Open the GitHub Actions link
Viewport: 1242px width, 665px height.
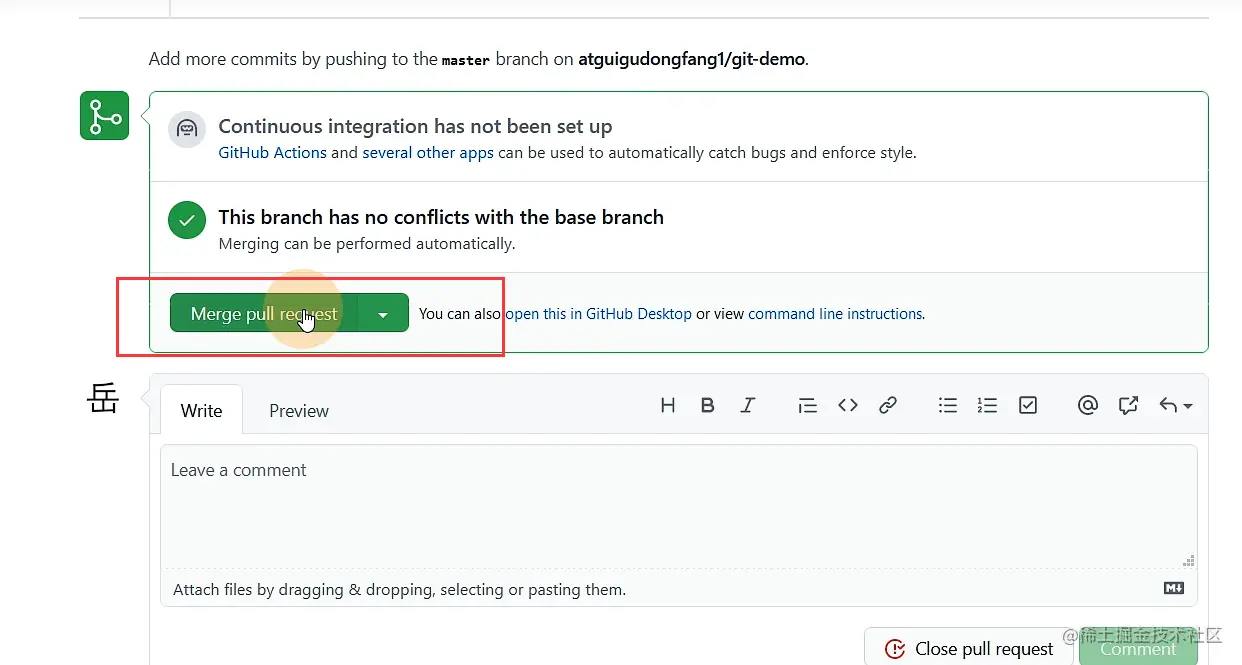273,153
